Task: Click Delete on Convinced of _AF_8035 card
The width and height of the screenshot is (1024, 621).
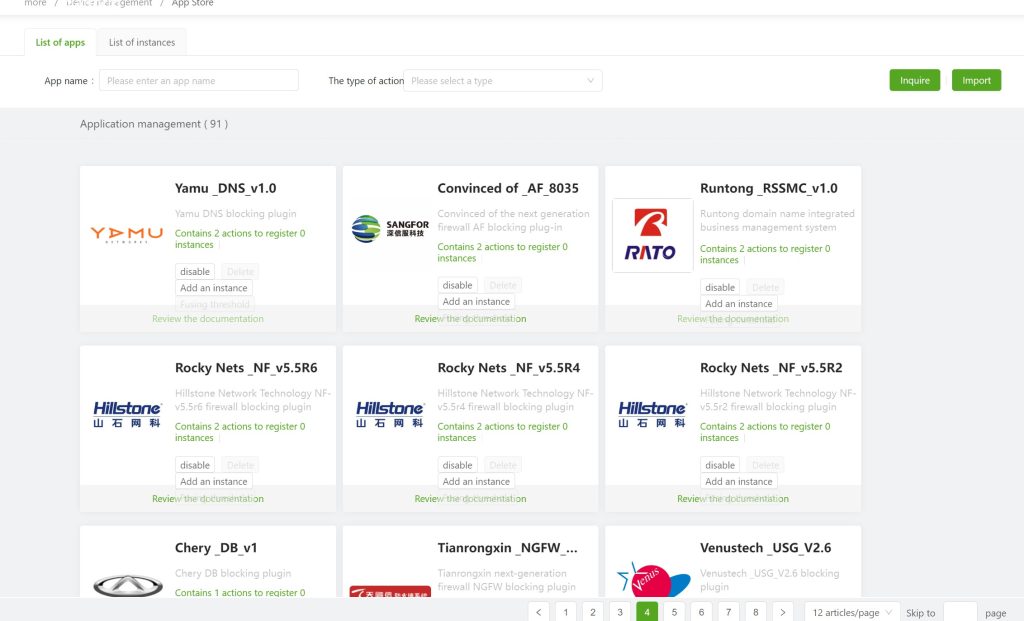Action: pos(502,285)
